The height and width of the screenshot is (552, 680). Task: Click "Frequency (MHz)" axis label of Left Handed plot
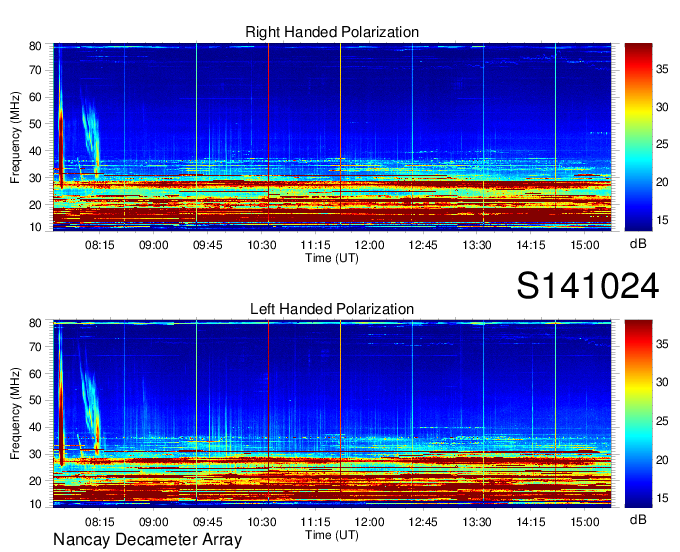(15, 414)
